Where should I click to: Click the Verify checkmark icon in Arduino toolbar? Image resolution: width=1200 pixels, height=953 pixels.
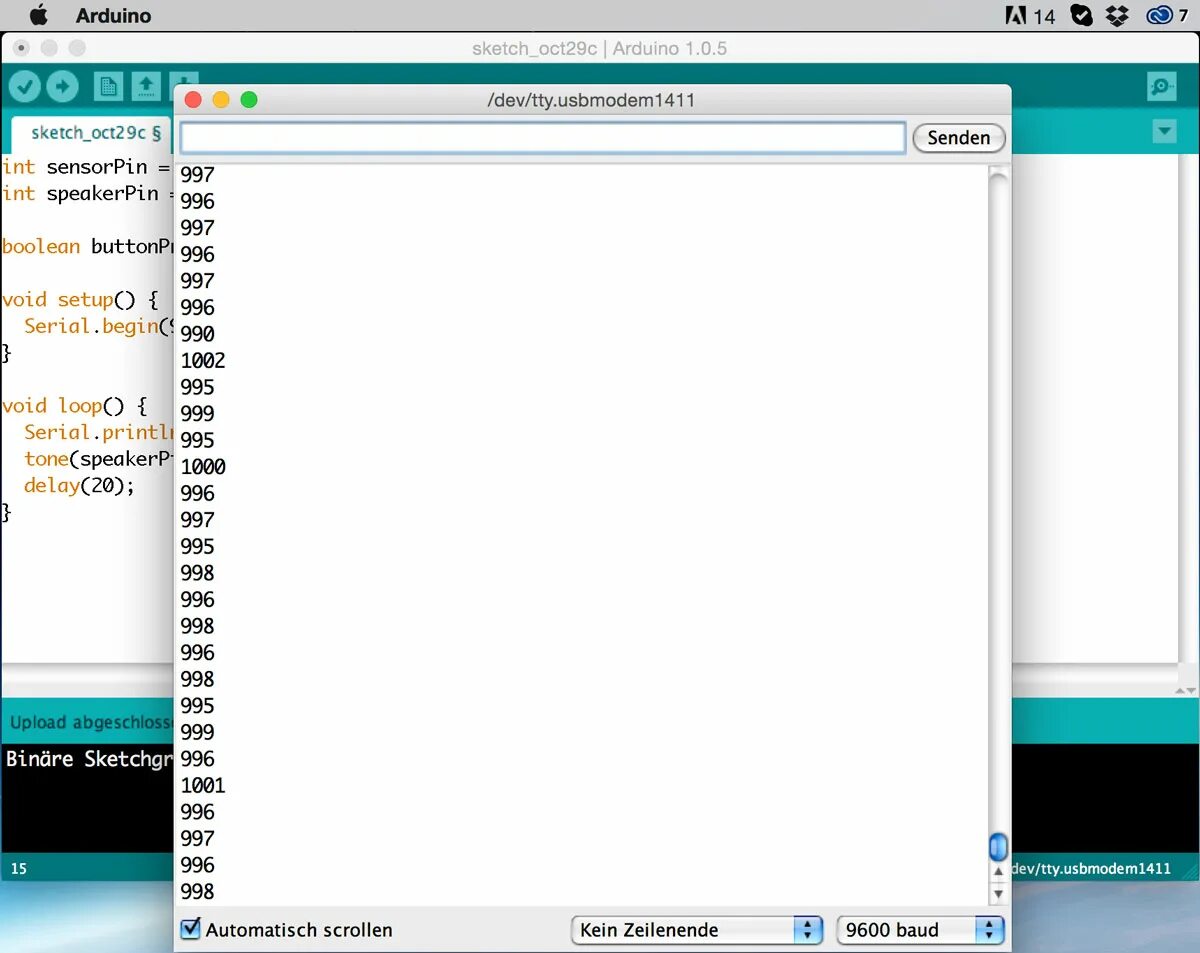pyautogui.click(x=24, y=87)
